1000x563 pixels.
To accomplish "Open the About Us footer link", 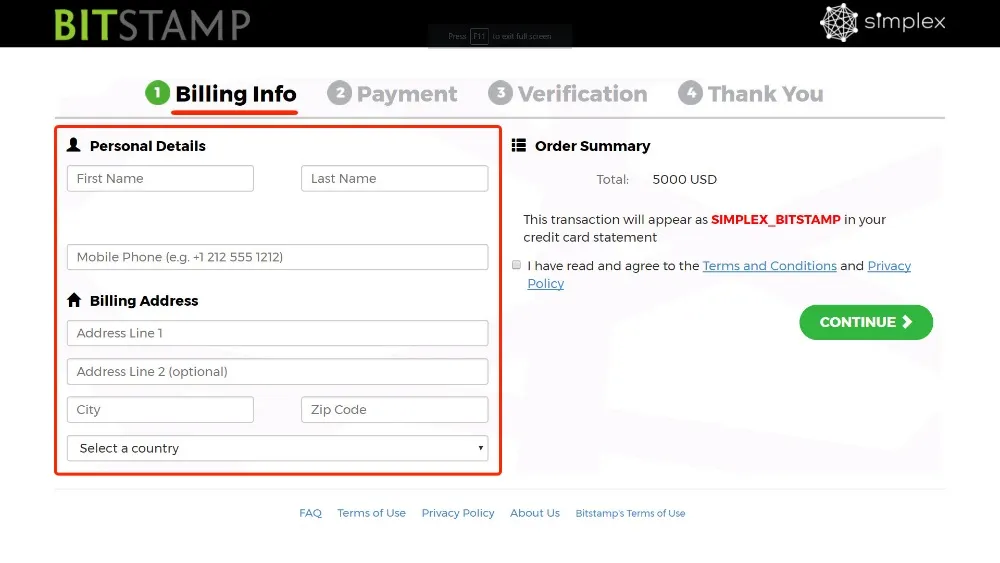I will [534, 513].
